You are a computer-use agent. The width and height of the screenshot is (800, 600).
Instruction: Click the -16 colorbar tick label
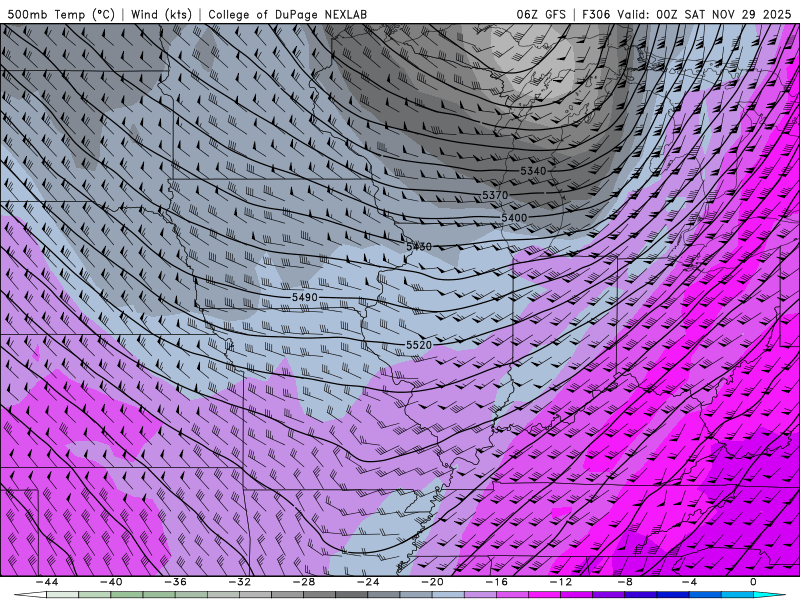pos(497,582)
